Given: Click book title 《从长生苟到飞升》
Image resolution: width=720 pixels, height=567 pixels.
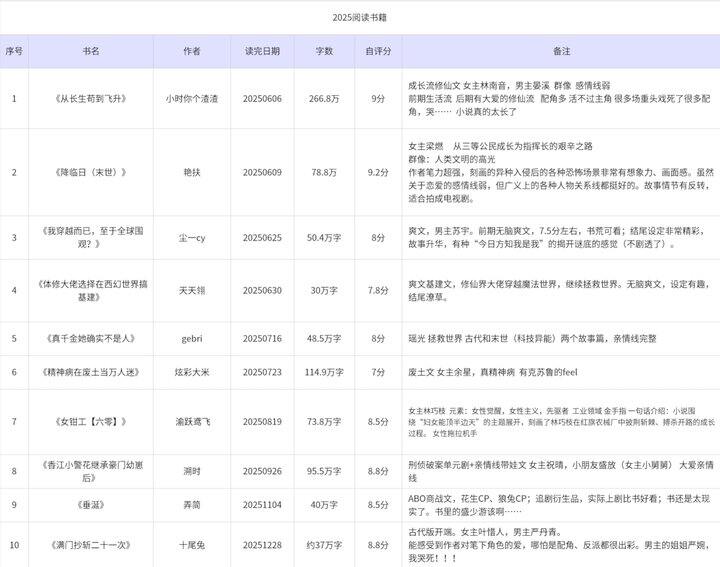Looking at the screenshot, I should click(x=91, y=99).
